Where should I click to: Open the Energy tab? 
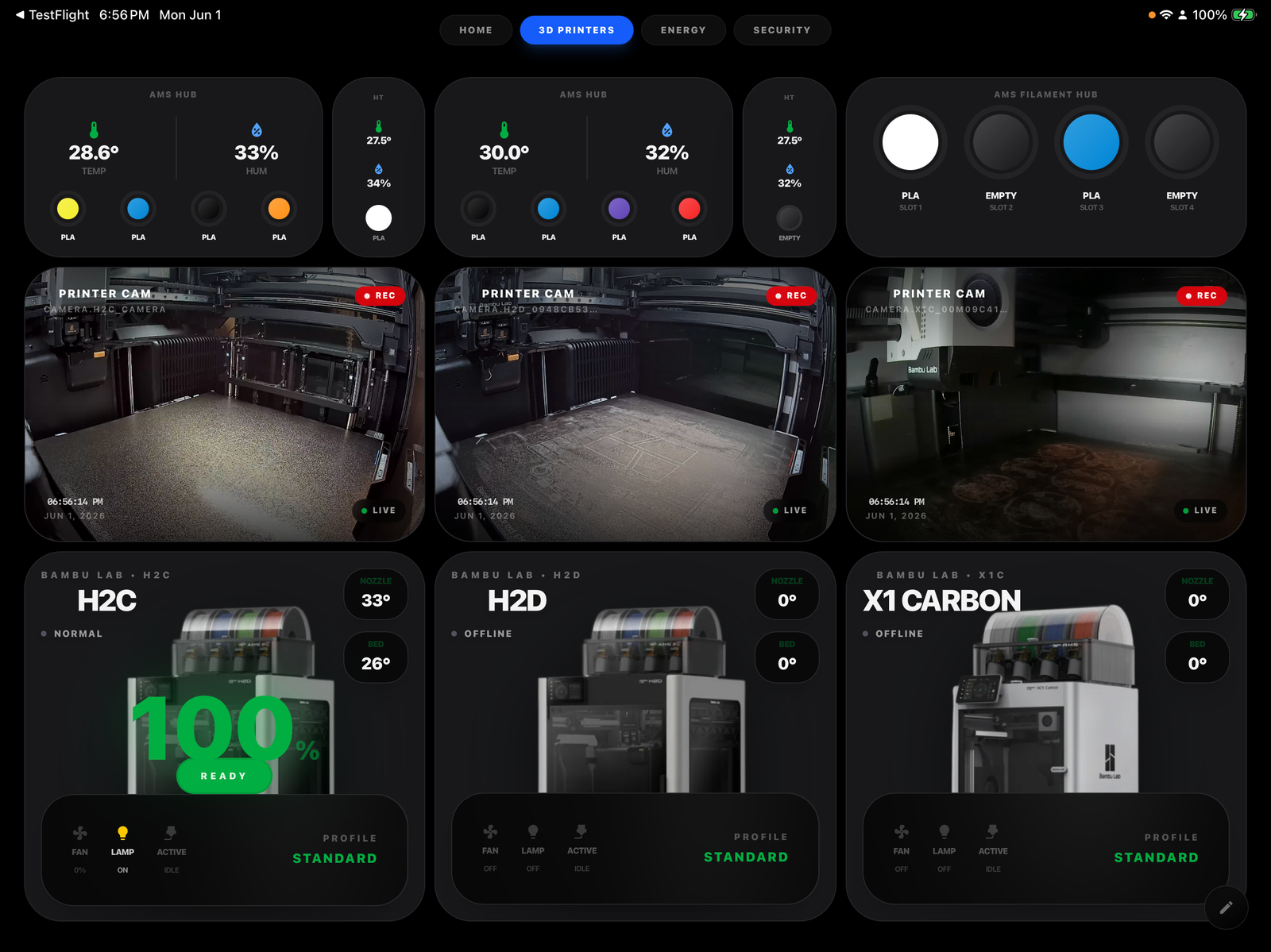[683, 30]
